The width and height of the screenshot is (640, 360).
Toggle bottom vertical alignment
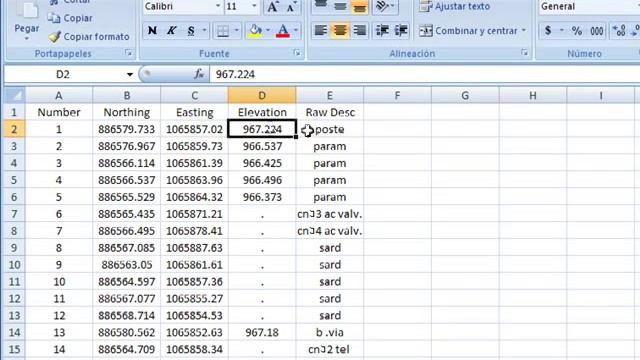pos(359,7)
